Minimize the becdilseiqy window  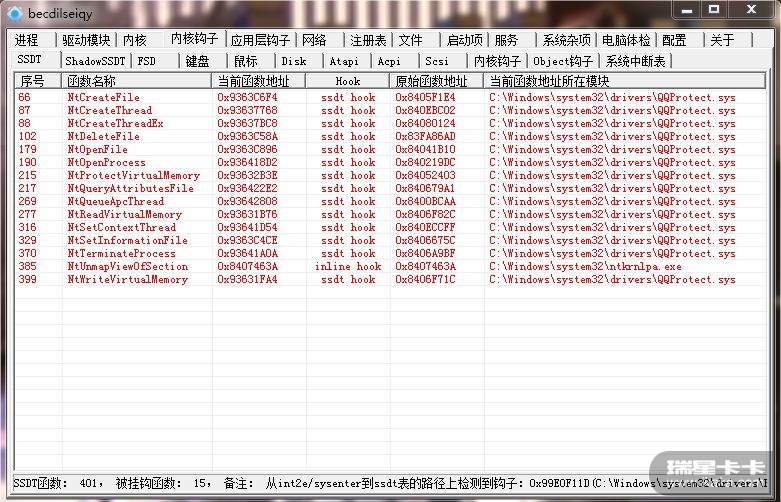point(687,10)
